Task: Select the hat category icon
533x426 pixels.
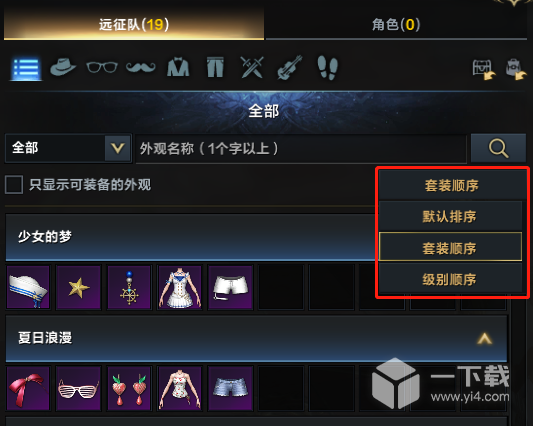Action: pos(63,67)
